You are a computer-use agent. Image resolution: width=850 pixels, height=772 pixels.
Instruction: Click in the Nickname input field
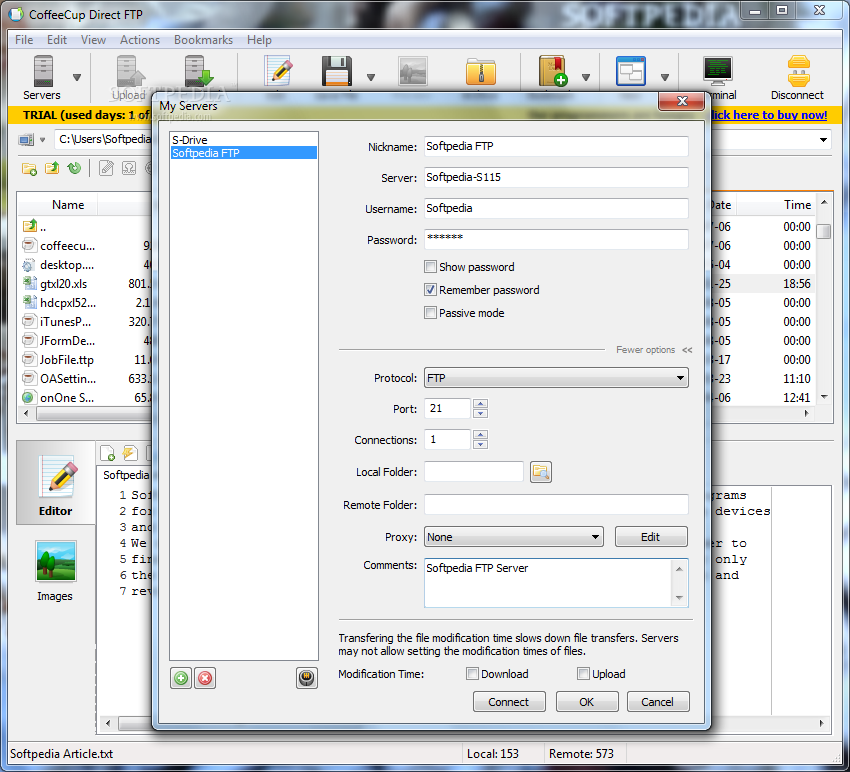[556, 146]
